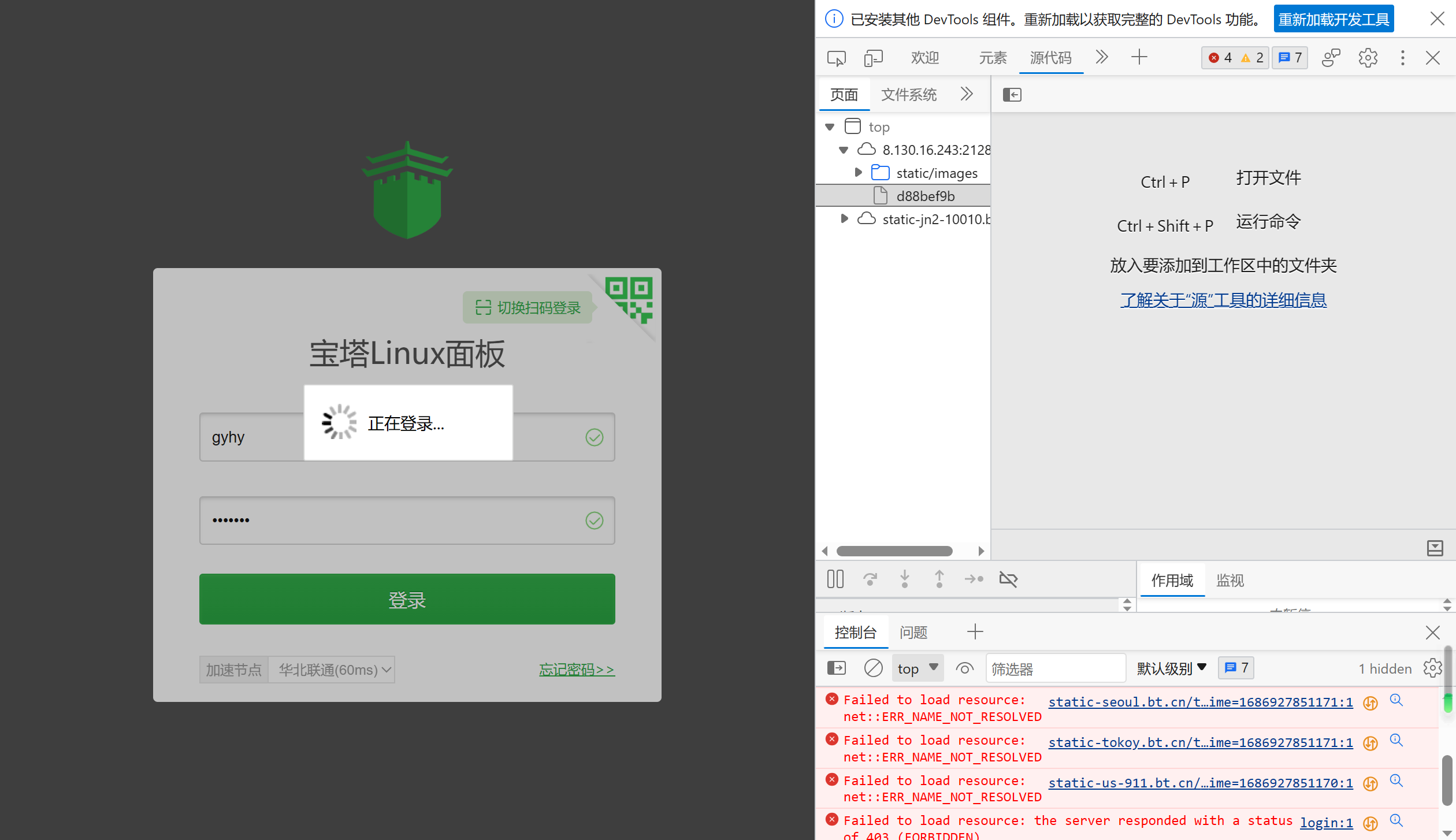Image resolution: width=1456 pixels, height=840 pixels.
Task: Open the Sources tool details link
Action: (1223, 300)
